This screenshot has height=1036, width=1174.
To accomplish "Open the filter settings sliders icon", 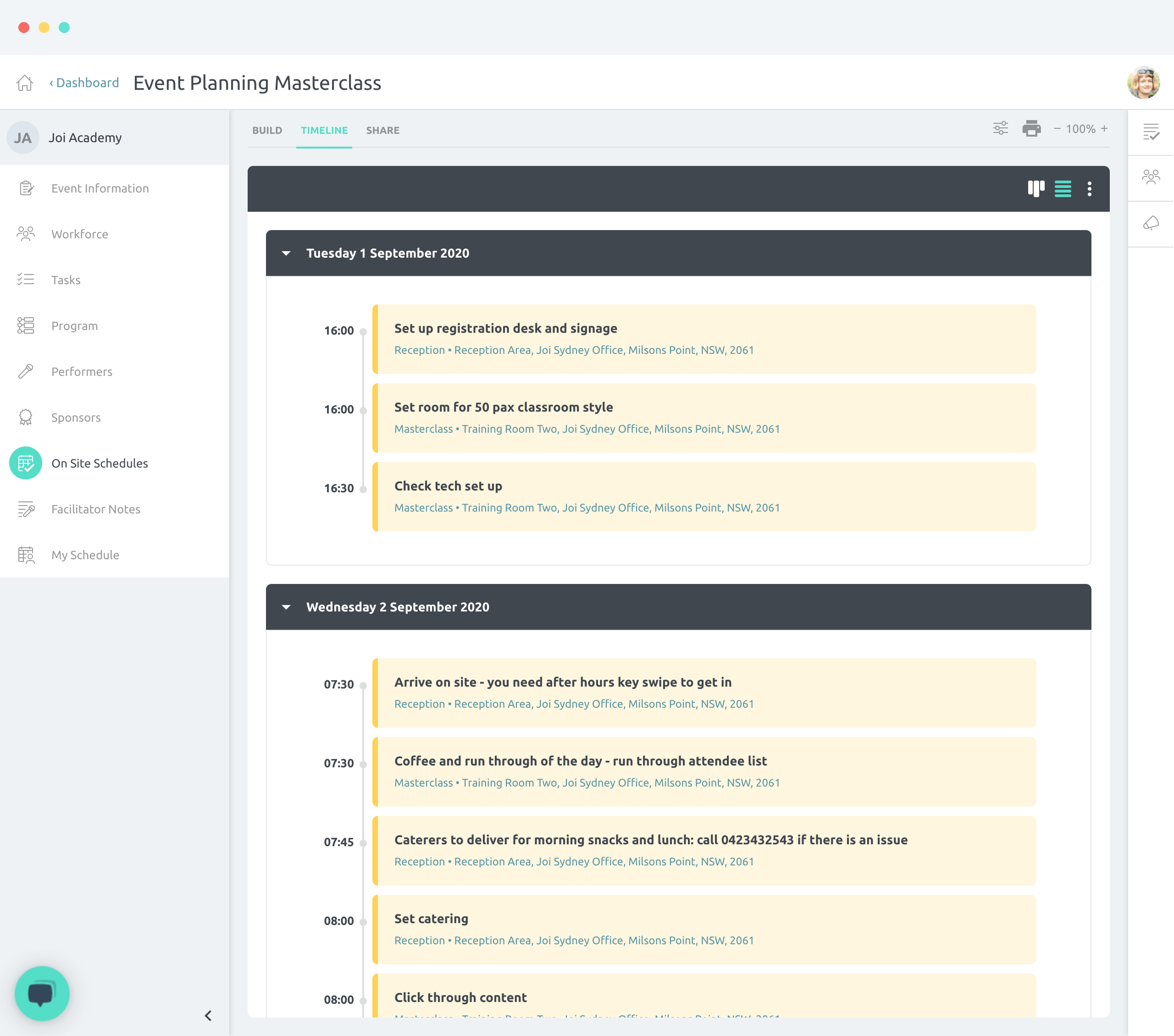I will click(1001, 129).
